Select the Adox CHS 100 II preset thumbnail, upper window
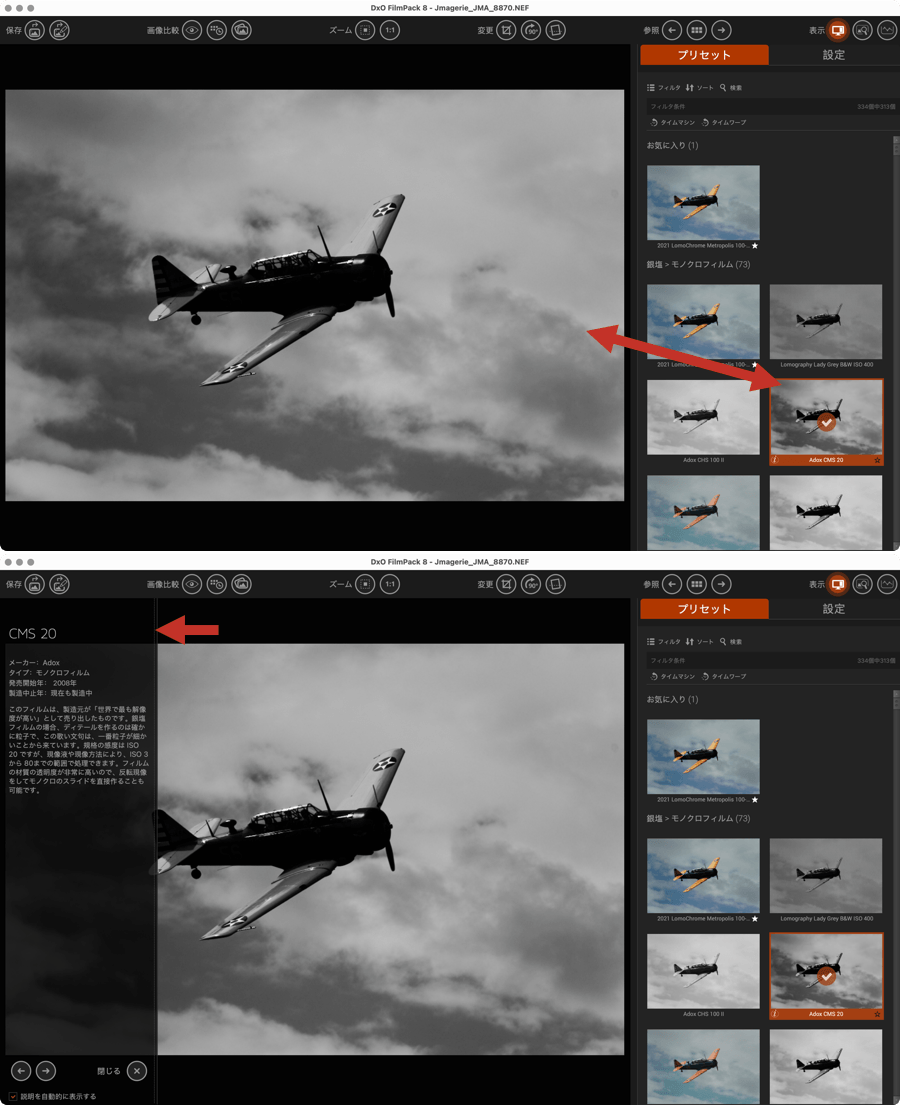Screen dimensions: 900x1105 click(703, 417)
